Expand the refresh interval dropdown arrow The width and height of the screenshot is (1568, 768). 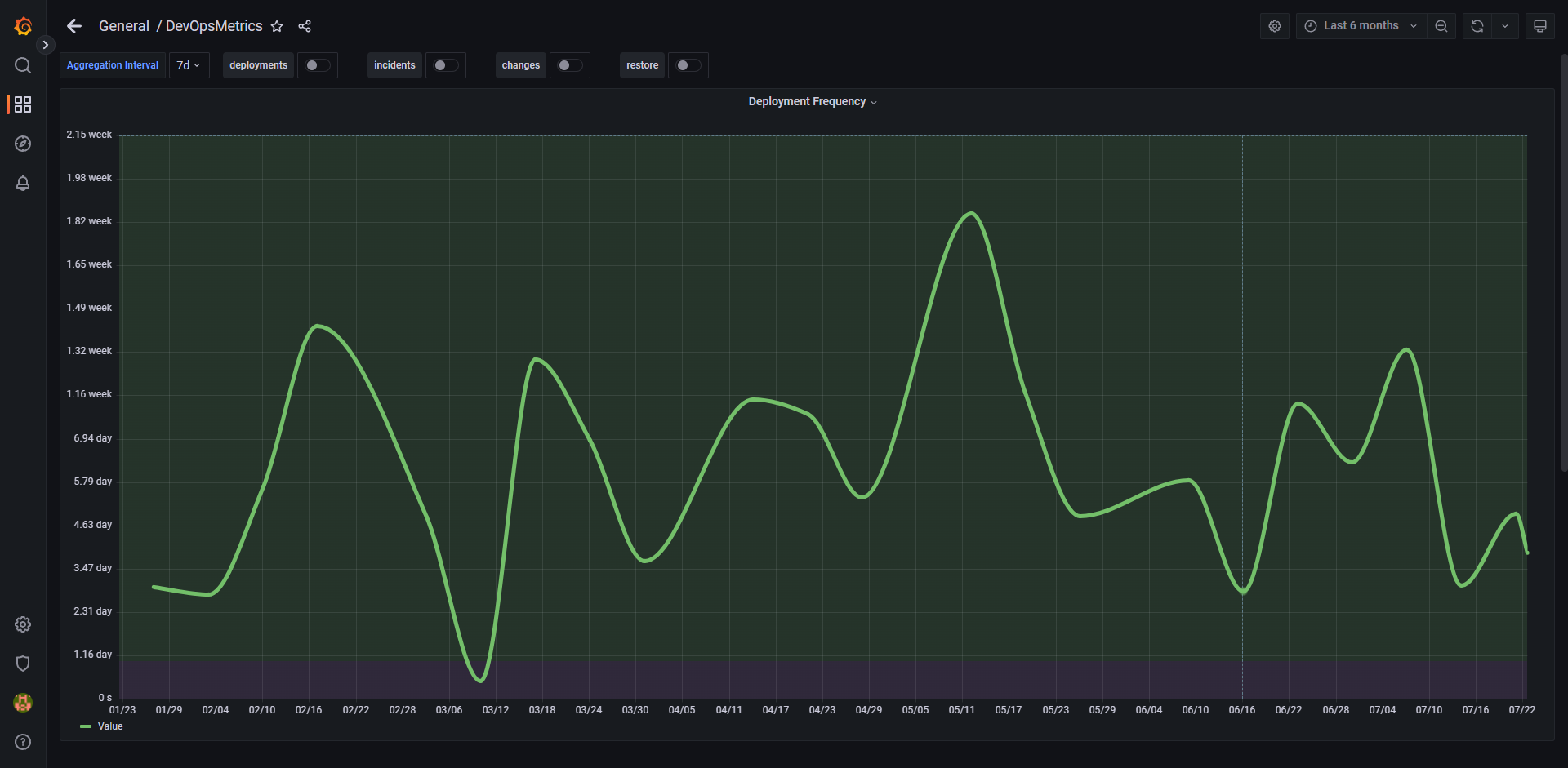(x=1505, y=26)
